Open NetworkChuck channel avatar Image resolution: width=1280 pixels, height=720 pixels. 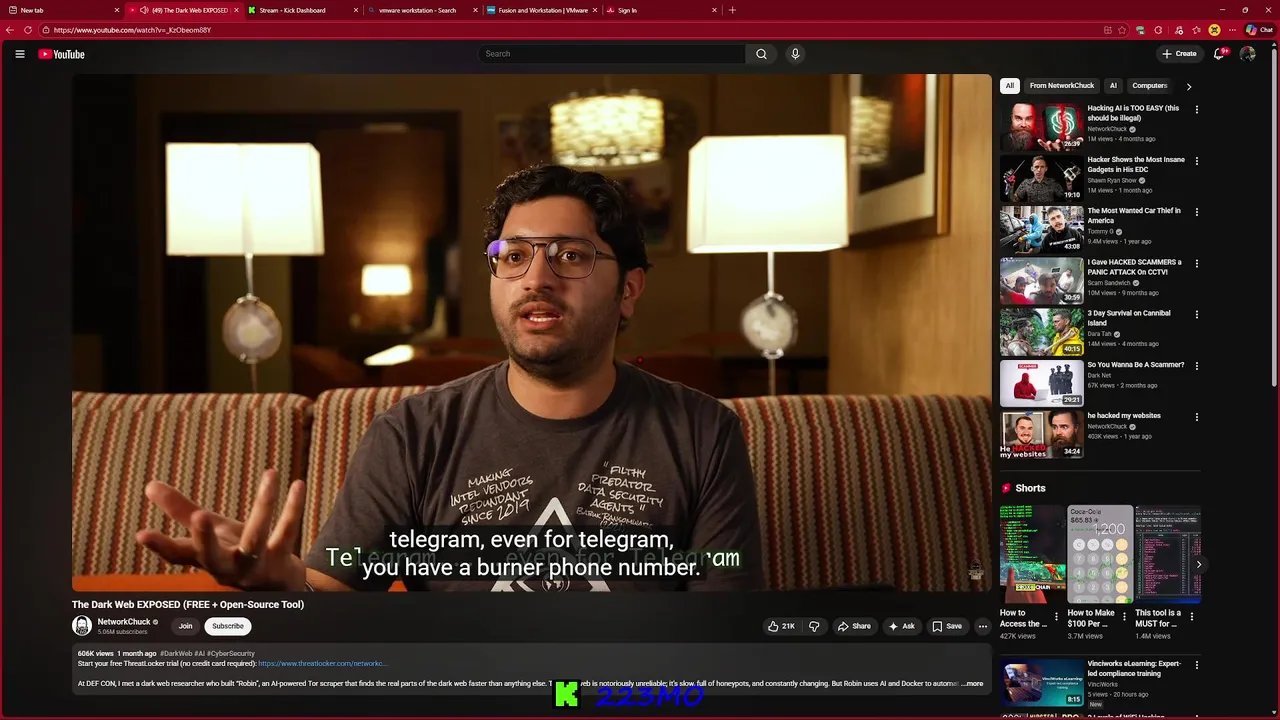click(x=82, y=626)
